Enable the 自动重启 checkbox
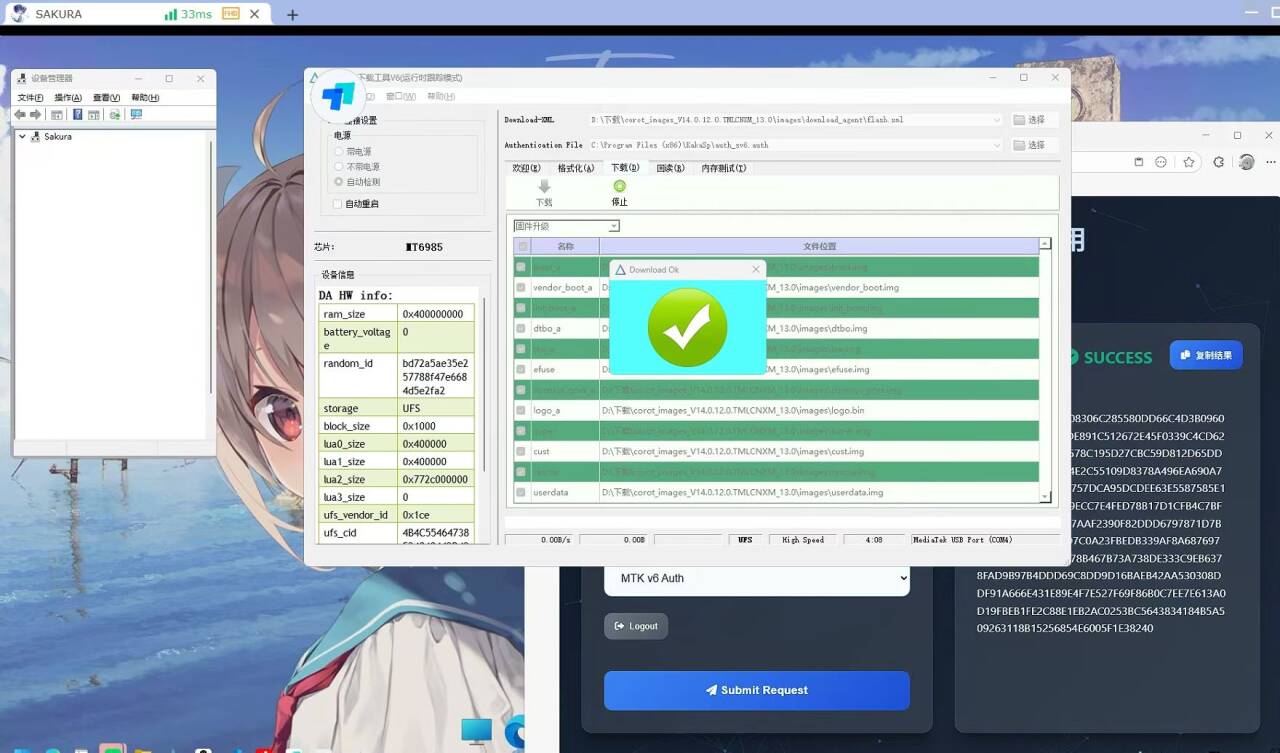This screenshot has height=753, width=1280. 338,204
